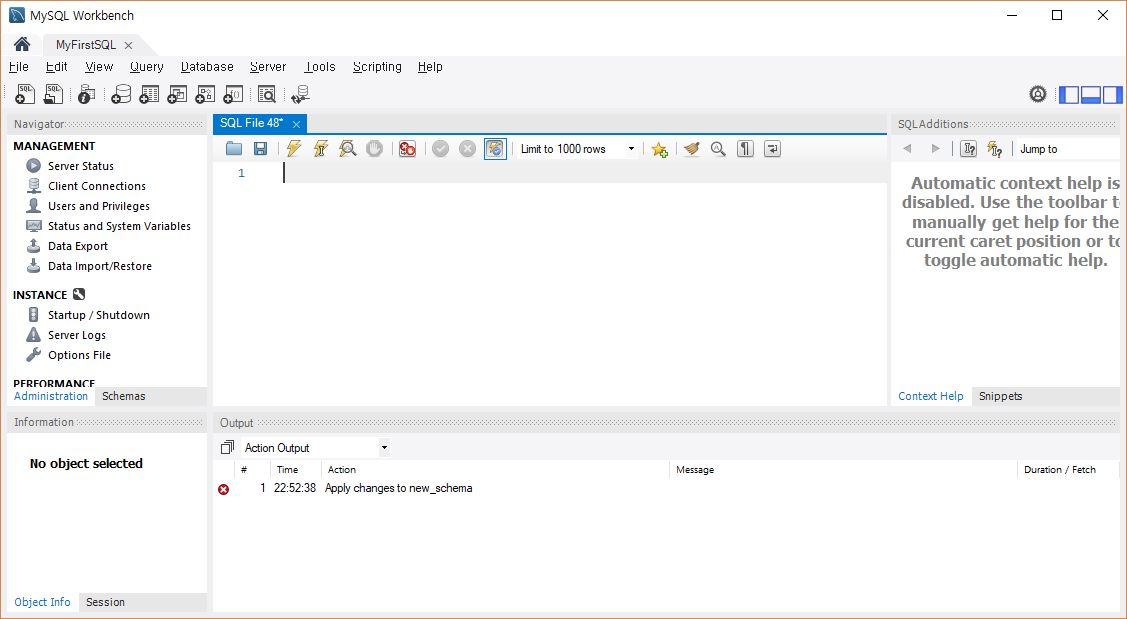The image size is (1127, 619).
Task: Open the Database menu
Action: (207, 67)
